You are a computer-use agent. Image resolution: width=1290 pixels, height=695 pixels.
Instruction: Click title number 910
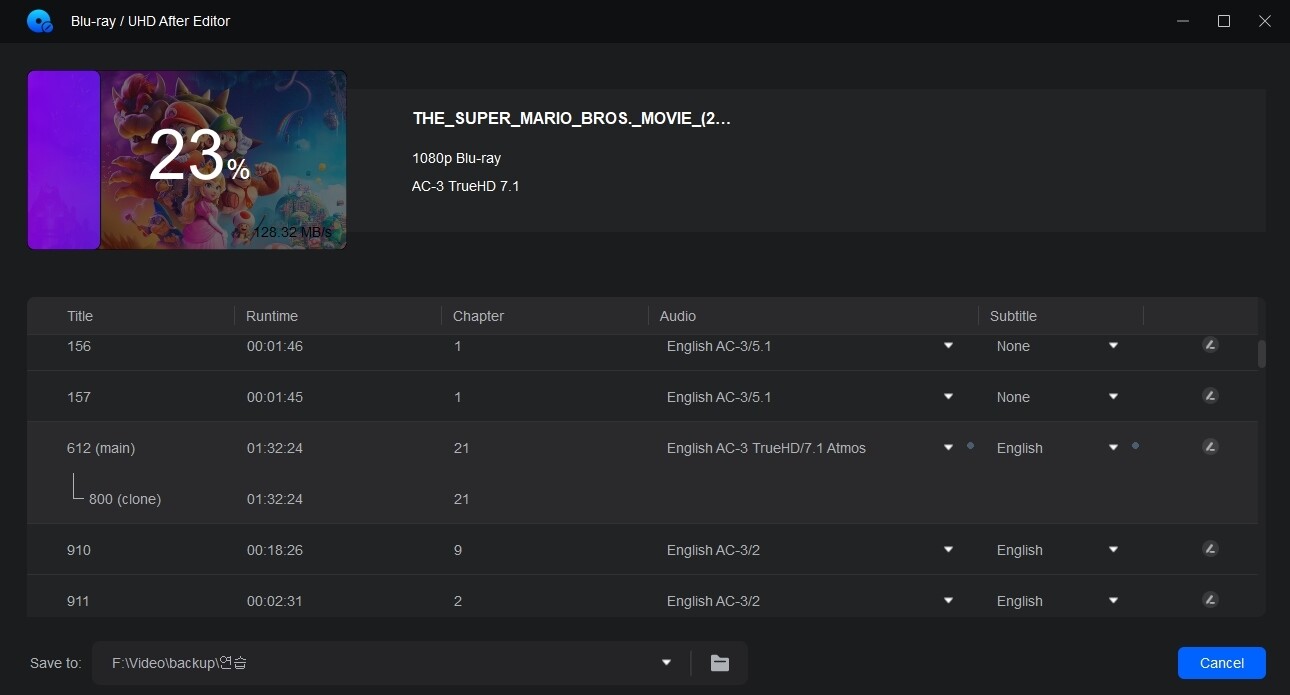point(79,550)
